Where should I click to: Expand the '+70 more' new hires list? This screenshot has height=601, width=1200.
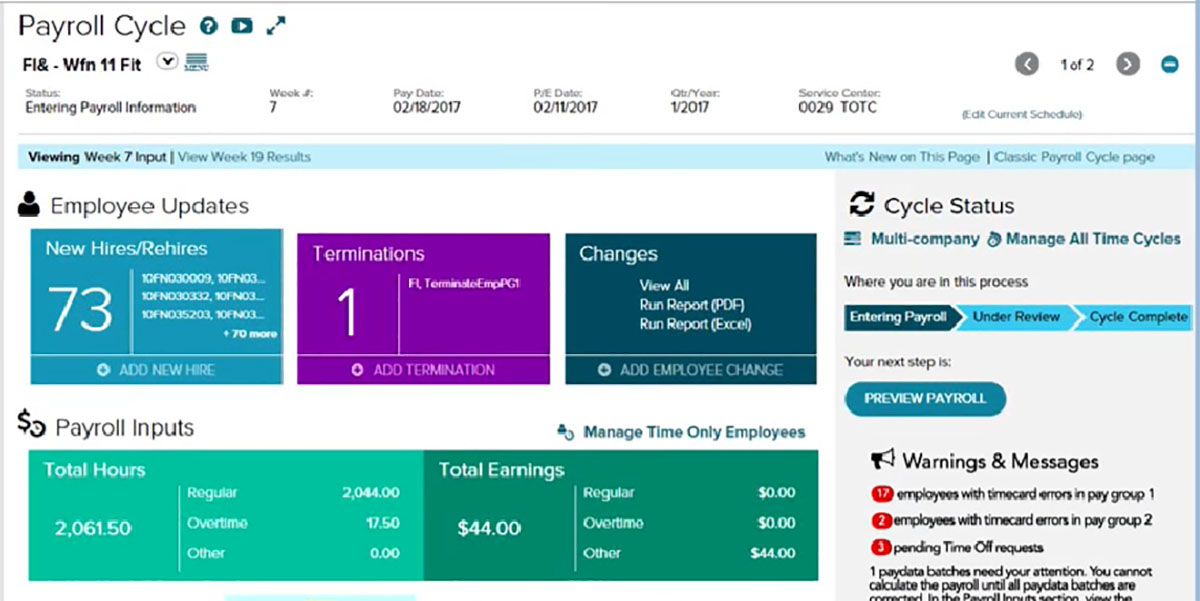coord(249,334)
